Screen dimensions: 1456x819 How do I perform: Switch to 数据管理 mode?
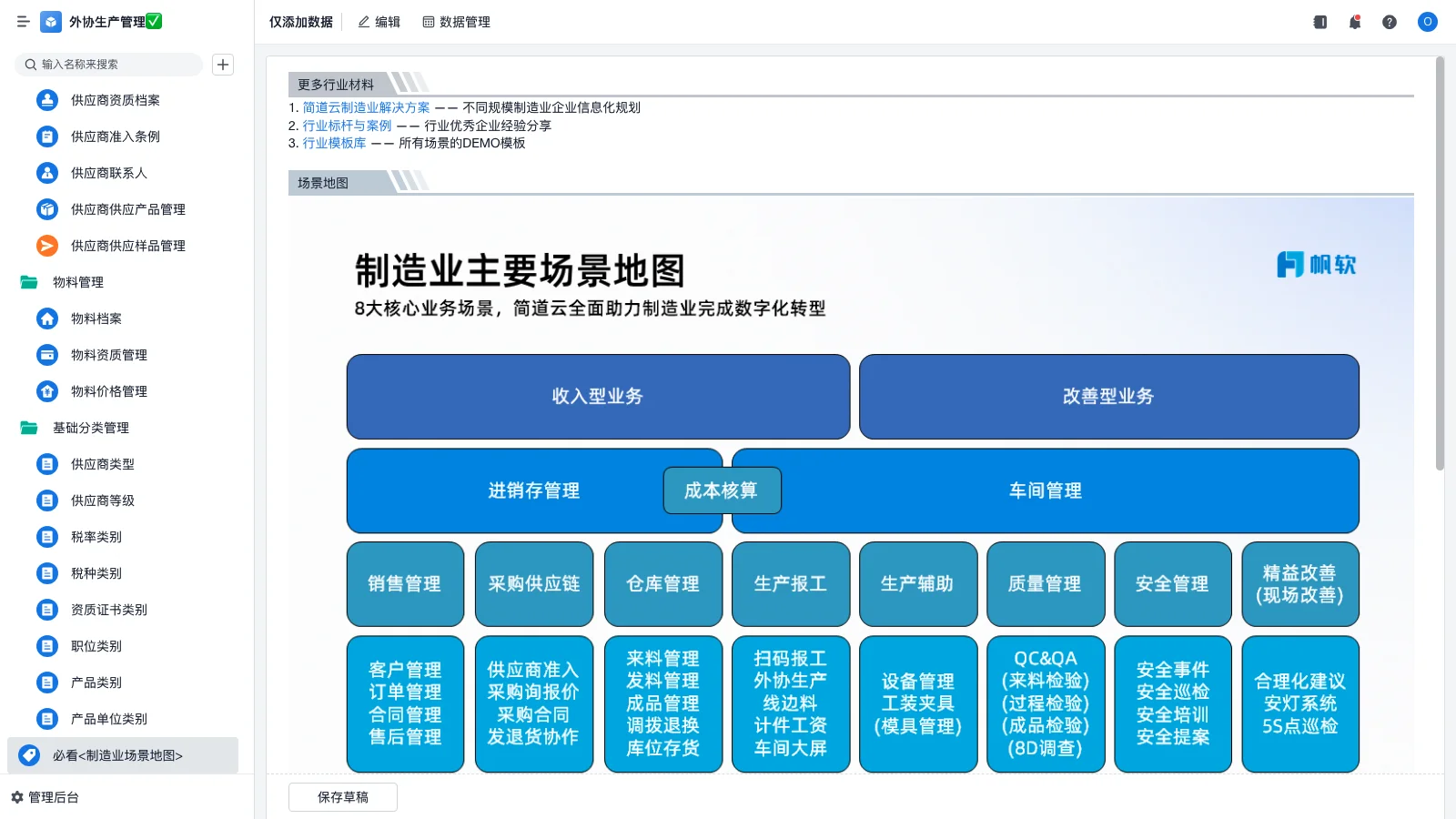(458, 22)
